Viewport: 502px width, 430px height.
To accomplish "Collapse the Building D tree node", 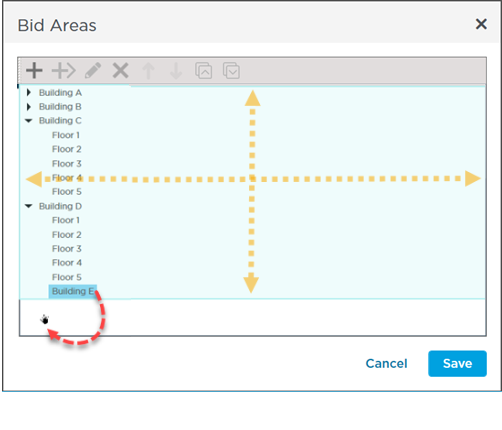I will click(x=29, y=206).
